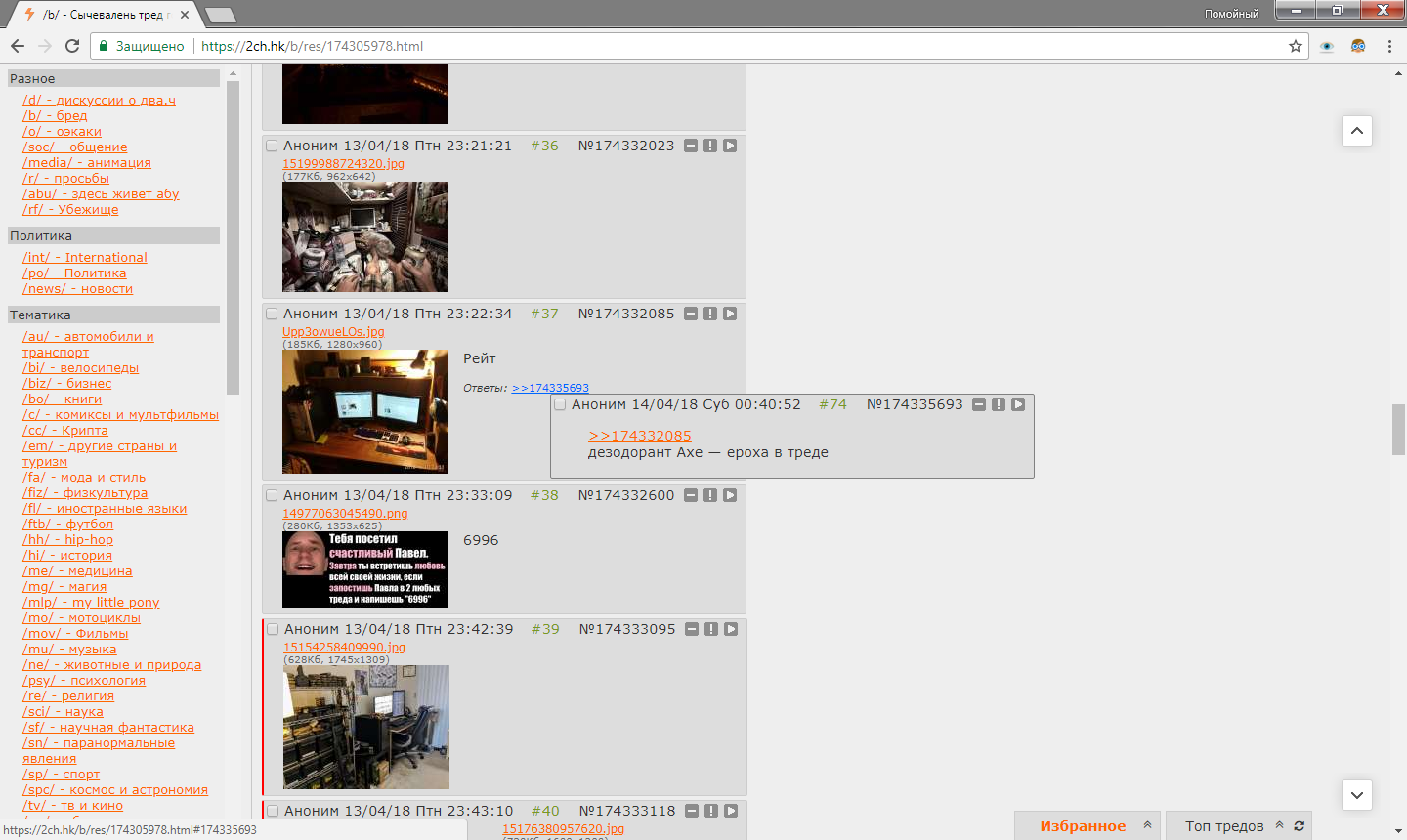
Task: Click the eye extension icon in the toolbar
Action: pyautogui.click(x=1327, y=46)
